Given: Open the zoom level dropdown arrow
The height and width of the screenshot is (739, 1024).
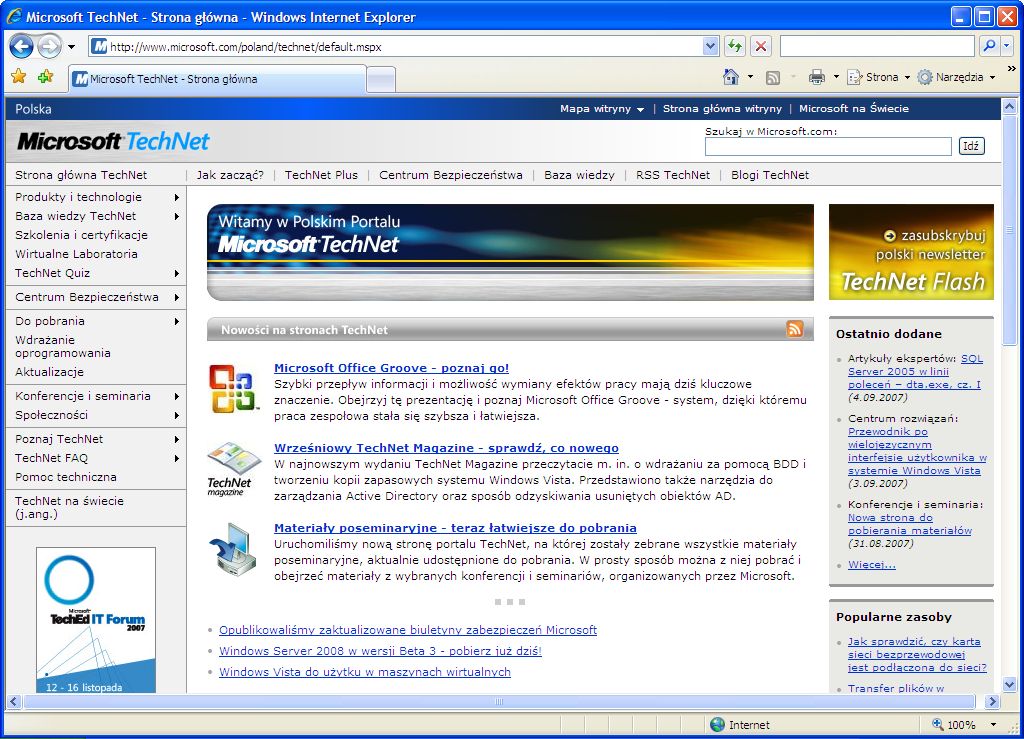Looking at the screenshot, I should pyautogui.click(x=993, y=725).
